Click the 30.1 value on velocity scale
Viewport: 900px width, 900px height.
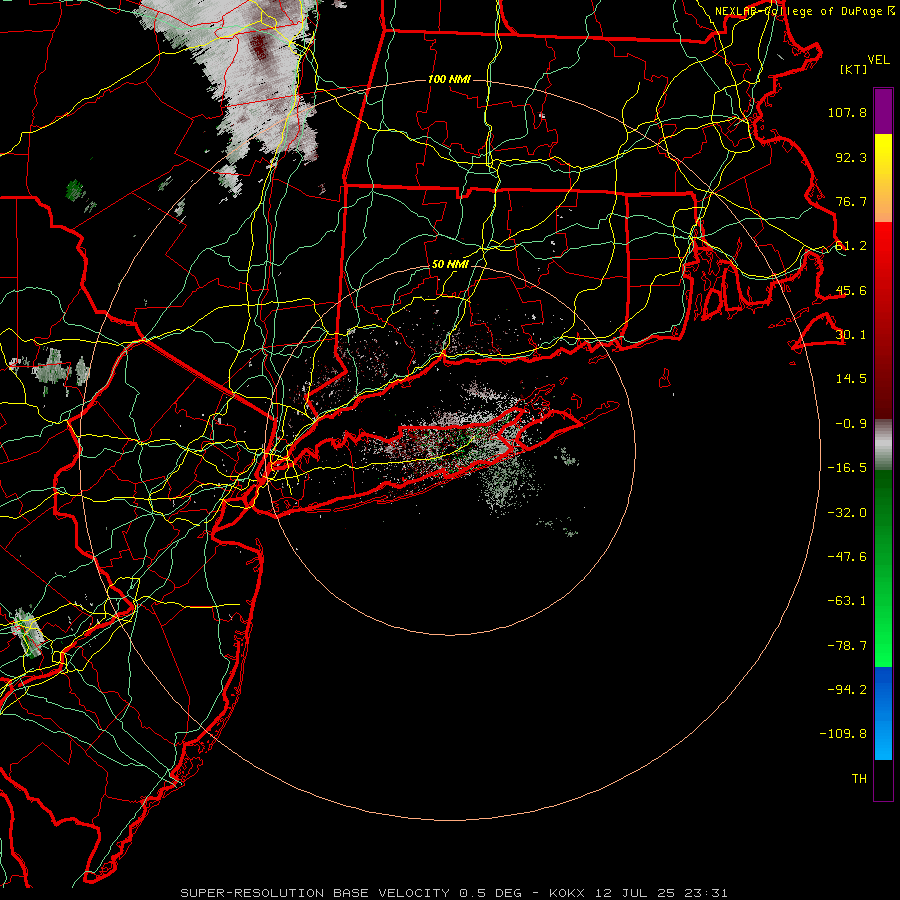click(x=851, y=335)
